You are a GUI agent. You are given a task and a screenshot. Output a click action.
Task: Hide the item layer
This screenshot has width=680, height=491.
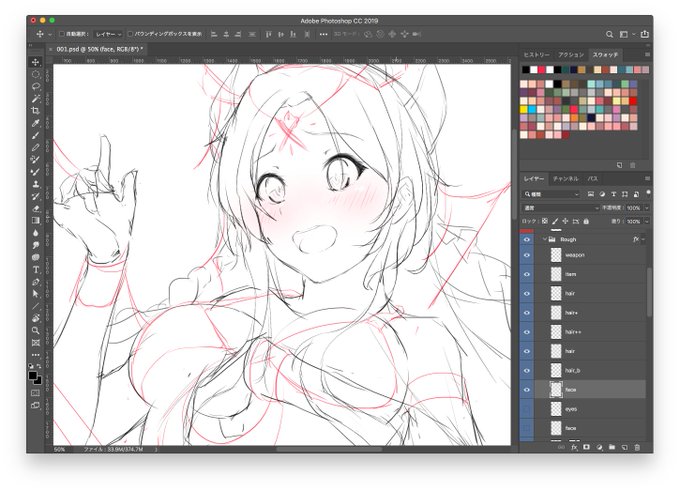(526, 274)
